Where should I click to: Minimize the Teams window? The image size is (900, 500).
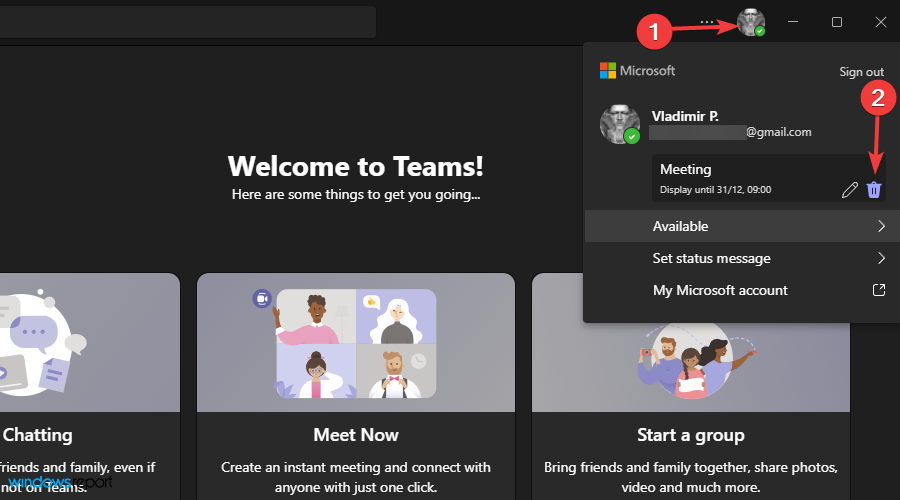(793, 22)
